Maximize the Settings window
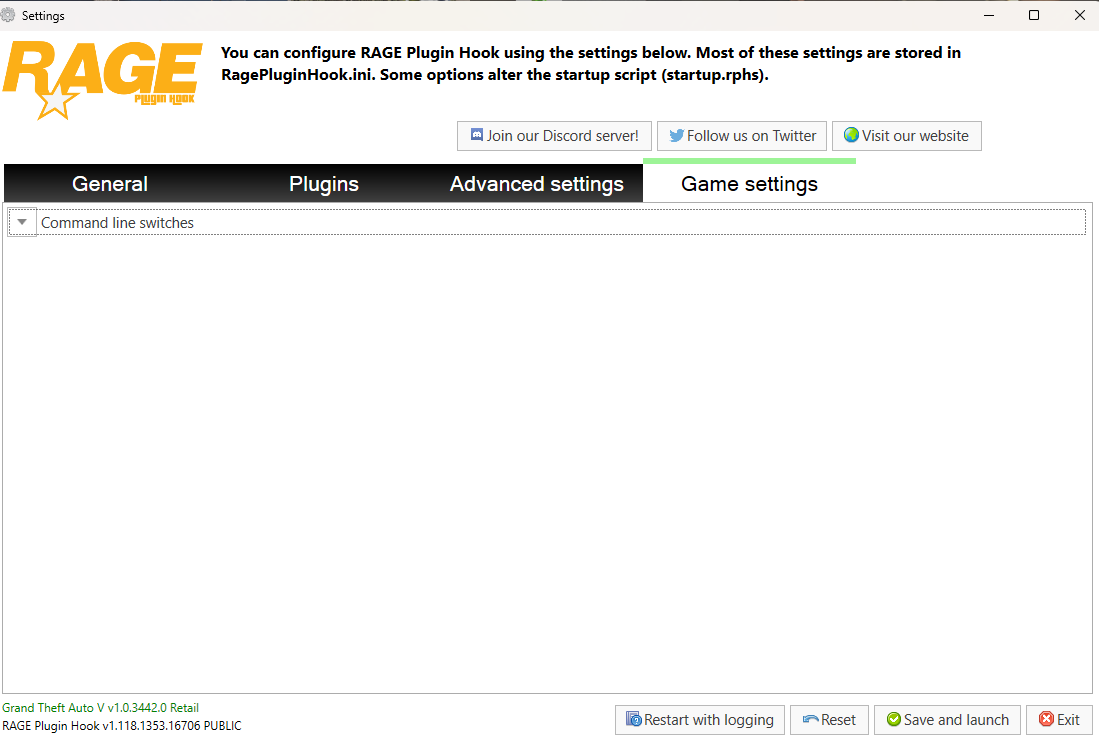Viewport: 1099px width, 742px height. pos(1034,15)
